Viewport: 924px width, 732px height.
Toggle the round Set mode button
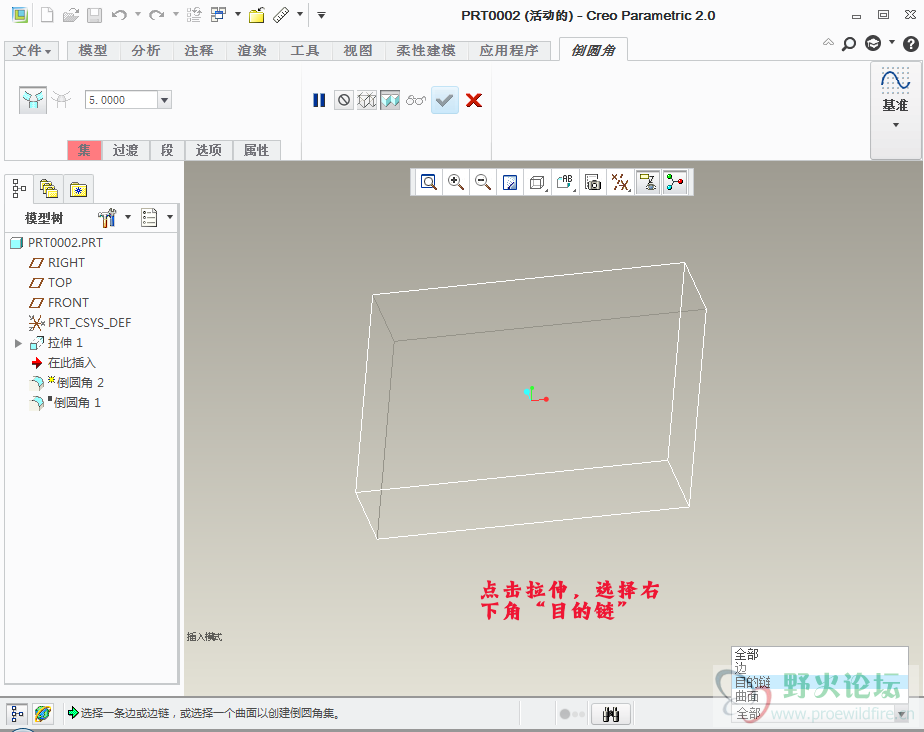[x=33, y=100]
